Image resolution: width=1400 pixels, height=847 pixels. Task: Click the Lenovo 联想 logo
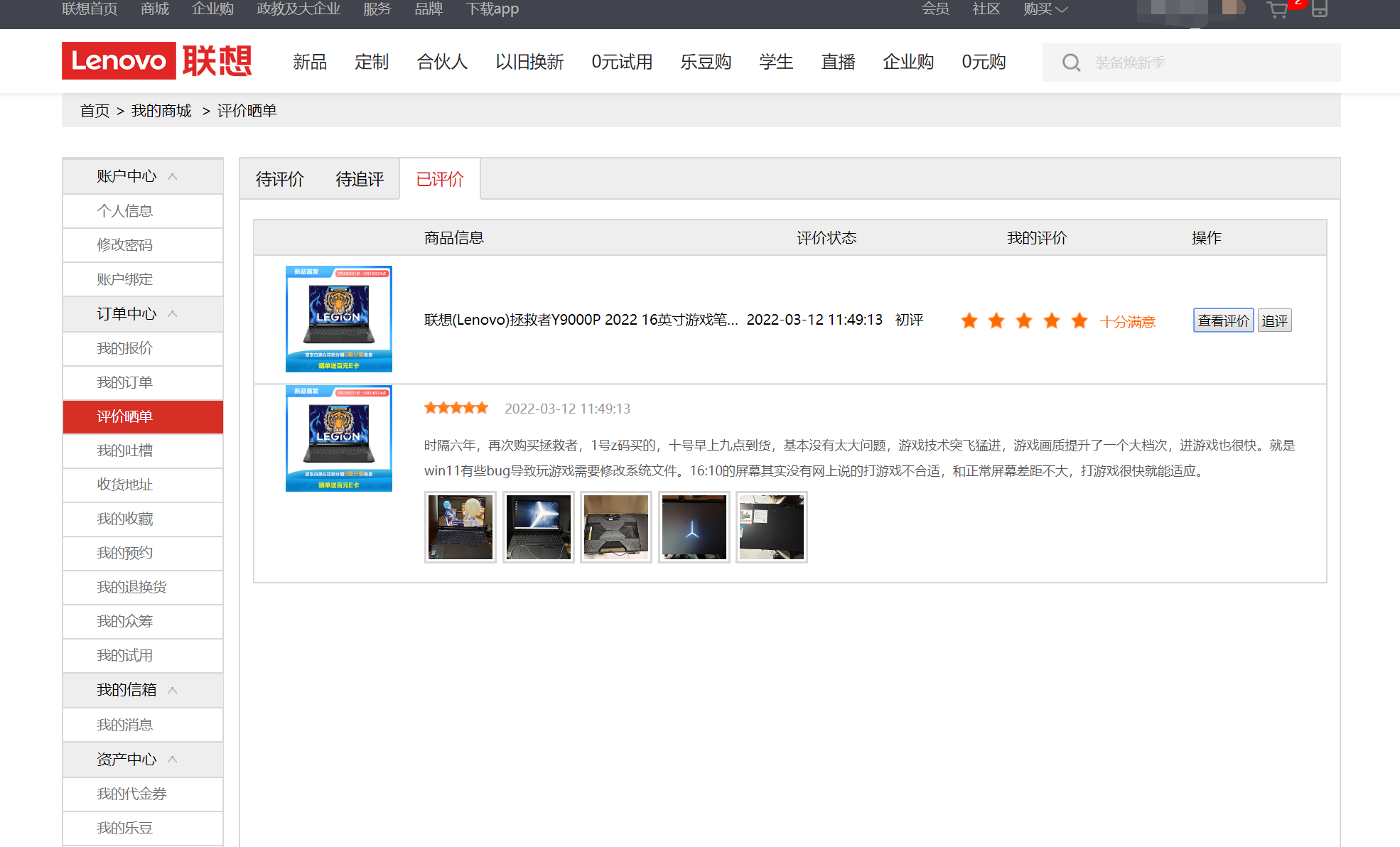[157, 61]
